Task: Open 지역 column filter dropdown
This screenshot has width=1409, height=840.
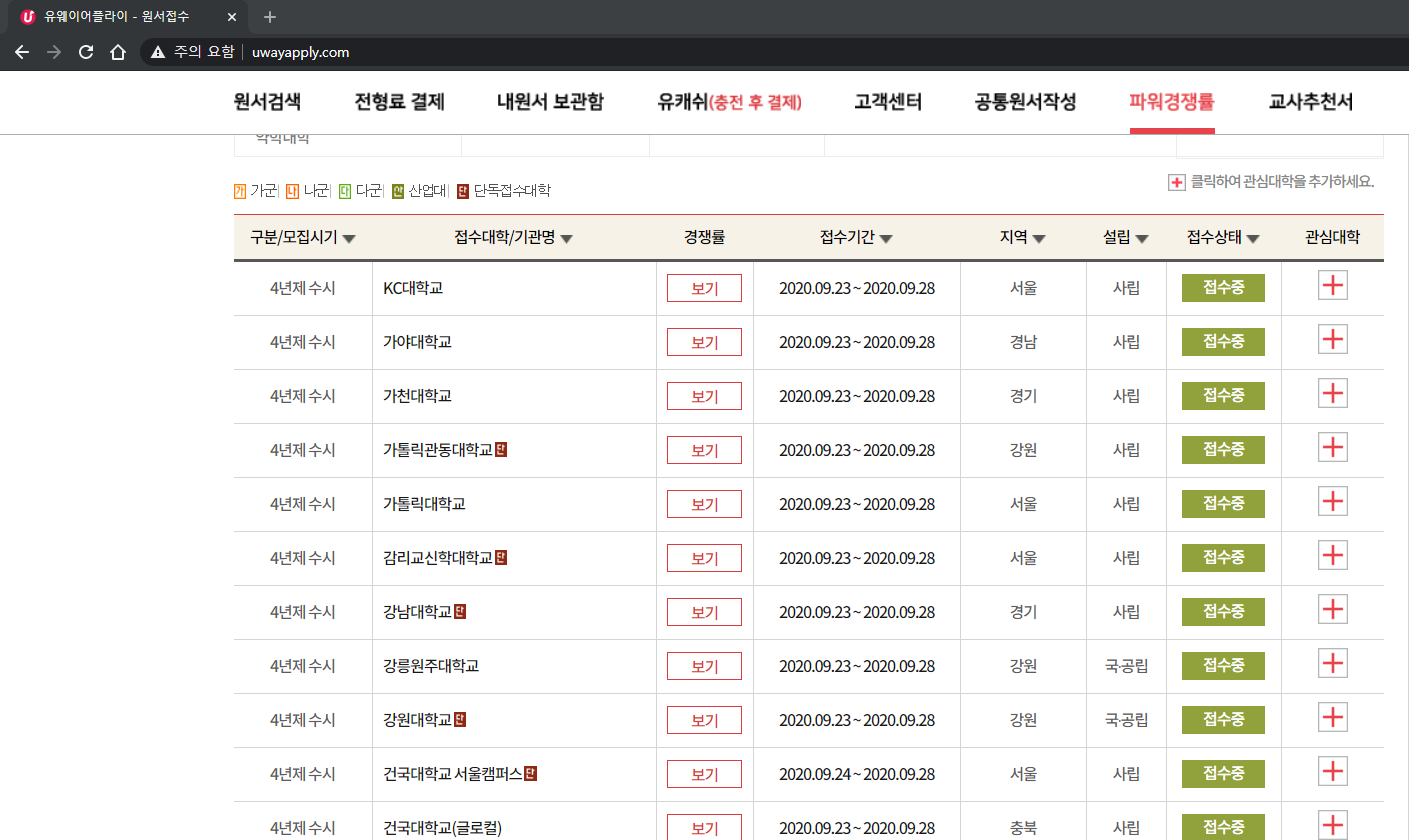Action: [x=1039, y=239]
